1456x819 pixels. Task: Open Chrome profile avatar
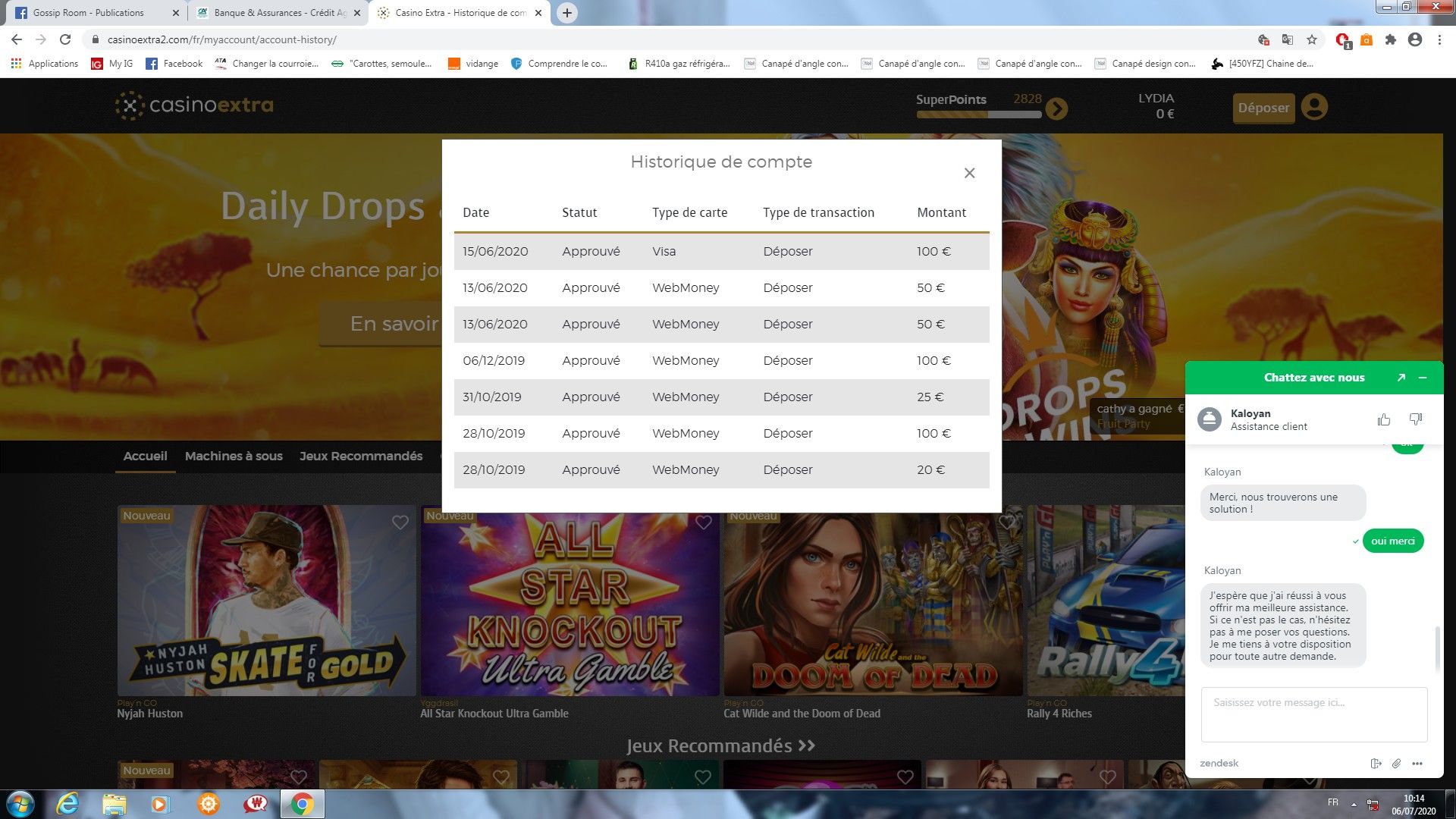coord(1415,39)
